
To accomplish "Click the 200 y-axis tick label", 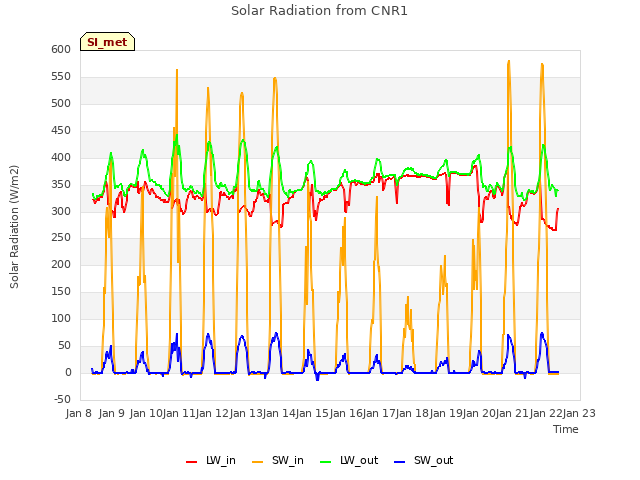I will (61, 264).
